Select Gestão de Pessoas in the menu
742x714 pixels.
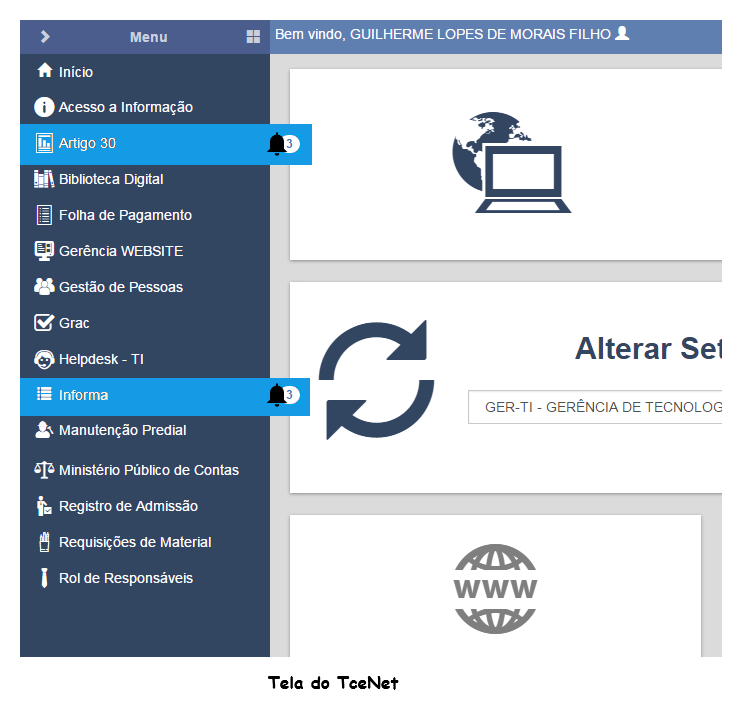121,287
